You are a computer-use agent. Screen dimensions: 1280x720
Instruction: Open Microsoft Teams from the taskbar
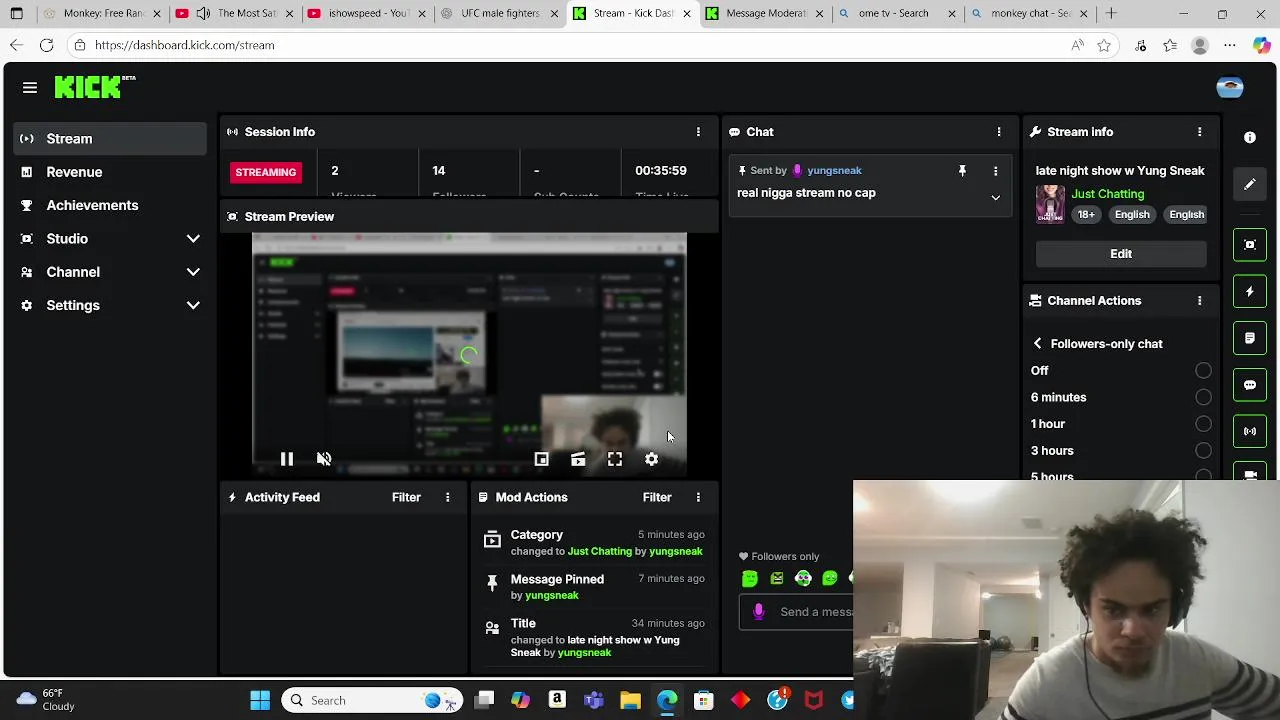click(x=594, y=701)
